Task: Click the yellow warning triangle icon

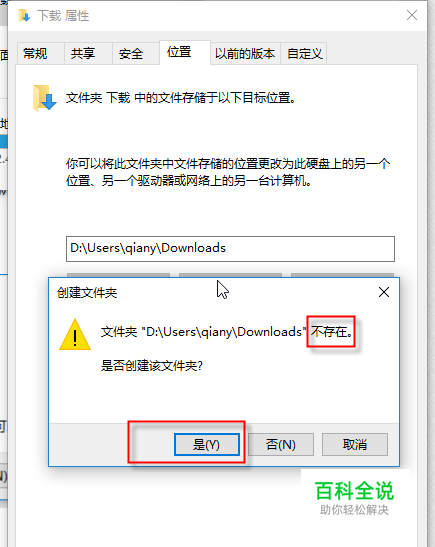Action: [75, 335]
